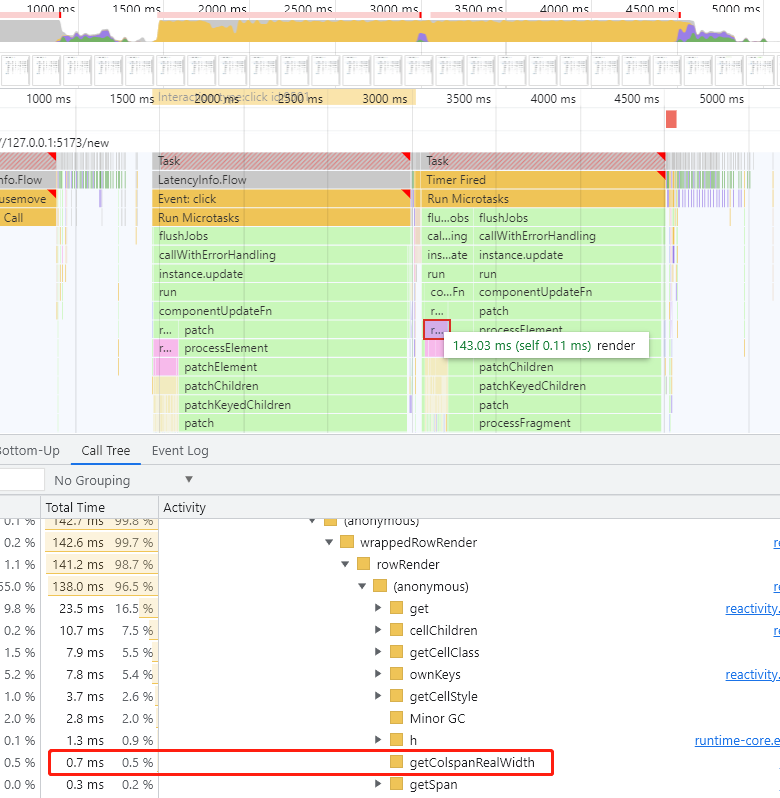Select the patchElement flame bar
780x798 pixels.
point(293,367)
